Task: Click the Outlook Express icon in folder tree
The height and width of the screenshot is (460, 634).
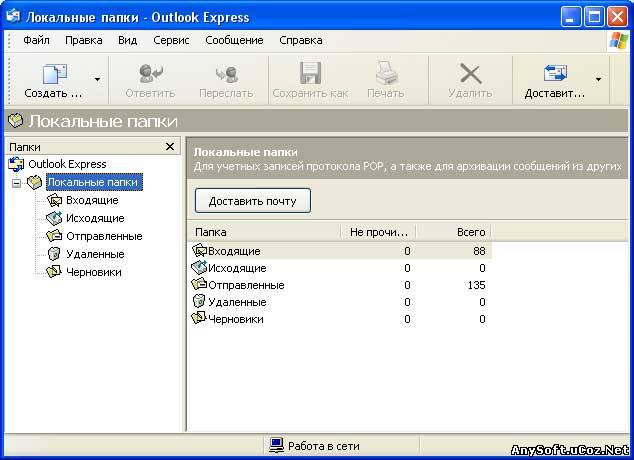Action: (17, 164)
